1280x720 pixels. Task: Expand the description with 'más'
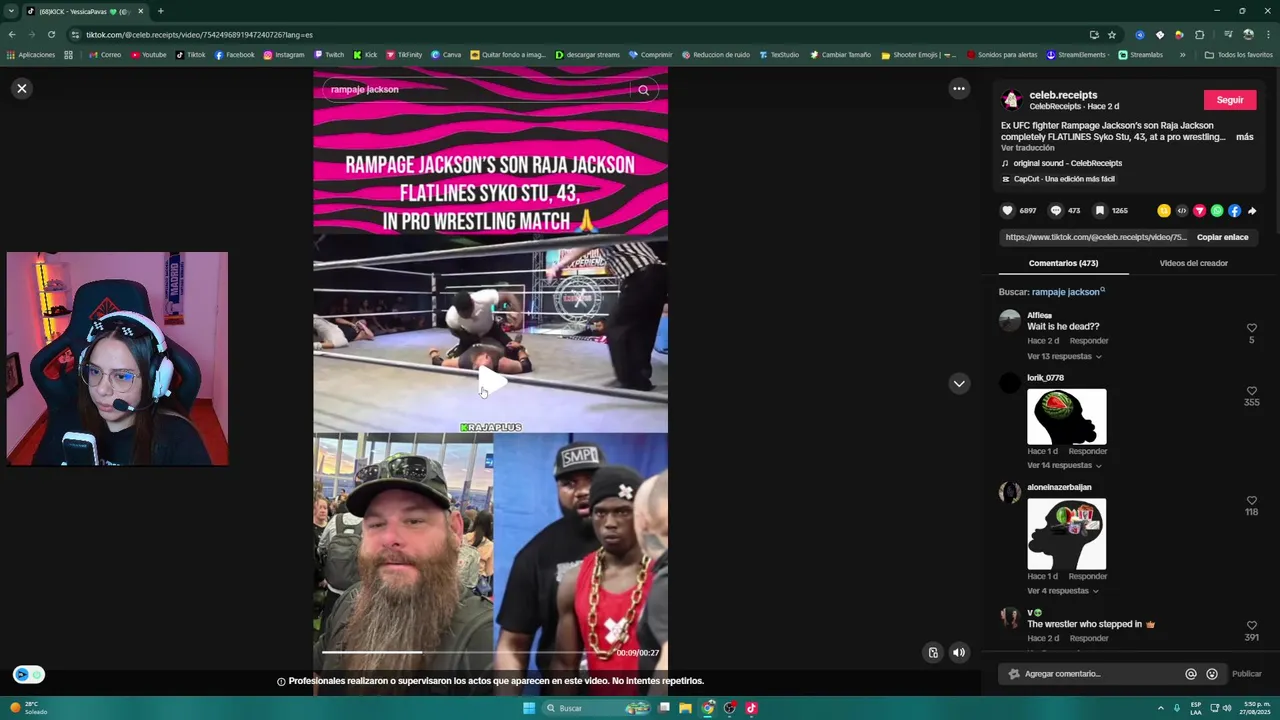[x=1244, y=137]
